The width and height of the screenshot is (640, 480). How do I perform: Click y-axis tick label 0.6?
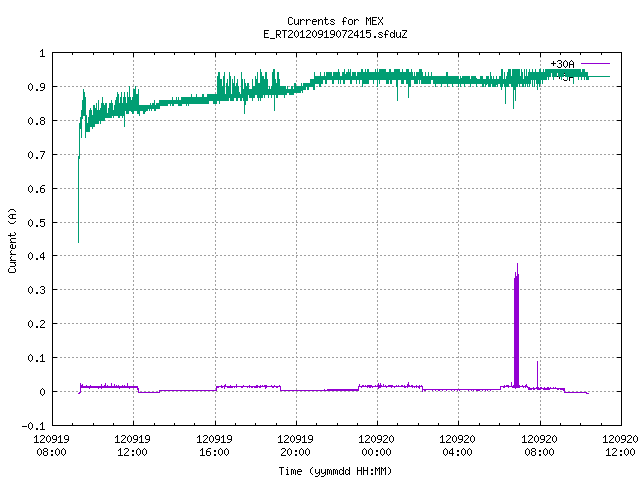point(36,189)
